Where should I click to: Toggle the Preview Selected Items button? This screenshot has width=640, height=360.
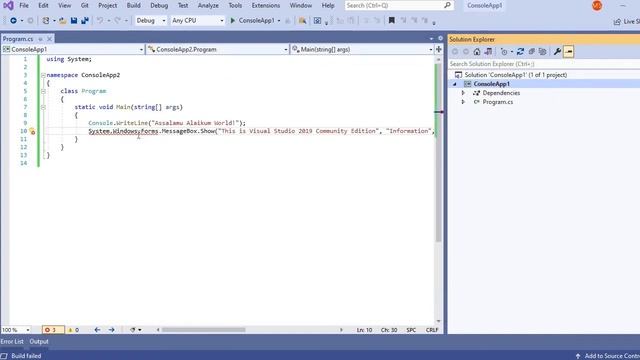(569, 52)
